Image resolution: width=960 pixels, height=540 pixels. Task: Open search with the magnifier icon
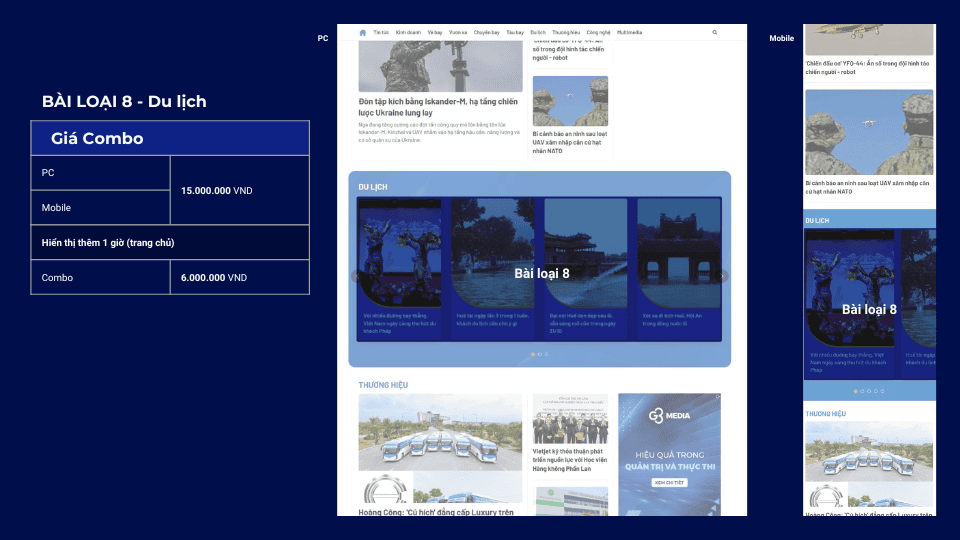coord(715,32)
